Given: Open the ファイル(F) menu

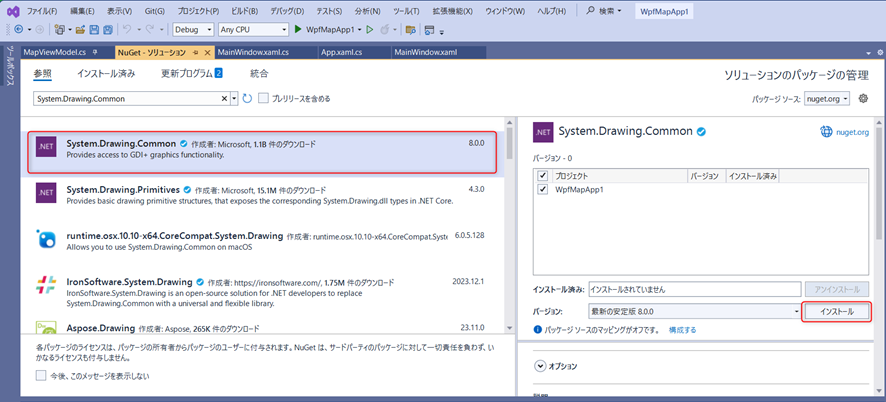Looking at the screenshot, I should coord(42,11).
